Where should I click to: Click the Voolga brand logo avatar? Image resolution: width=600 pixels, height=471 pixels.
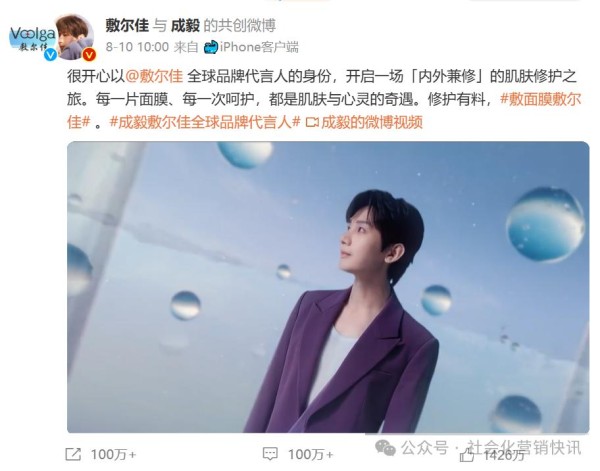click(32, 38)
